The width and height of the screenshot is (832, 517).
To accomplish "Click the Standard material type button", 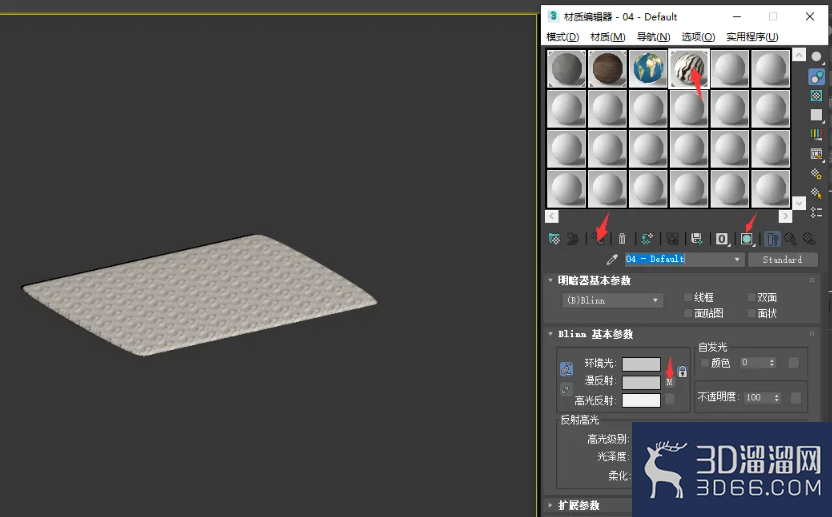I will (782, 260).
